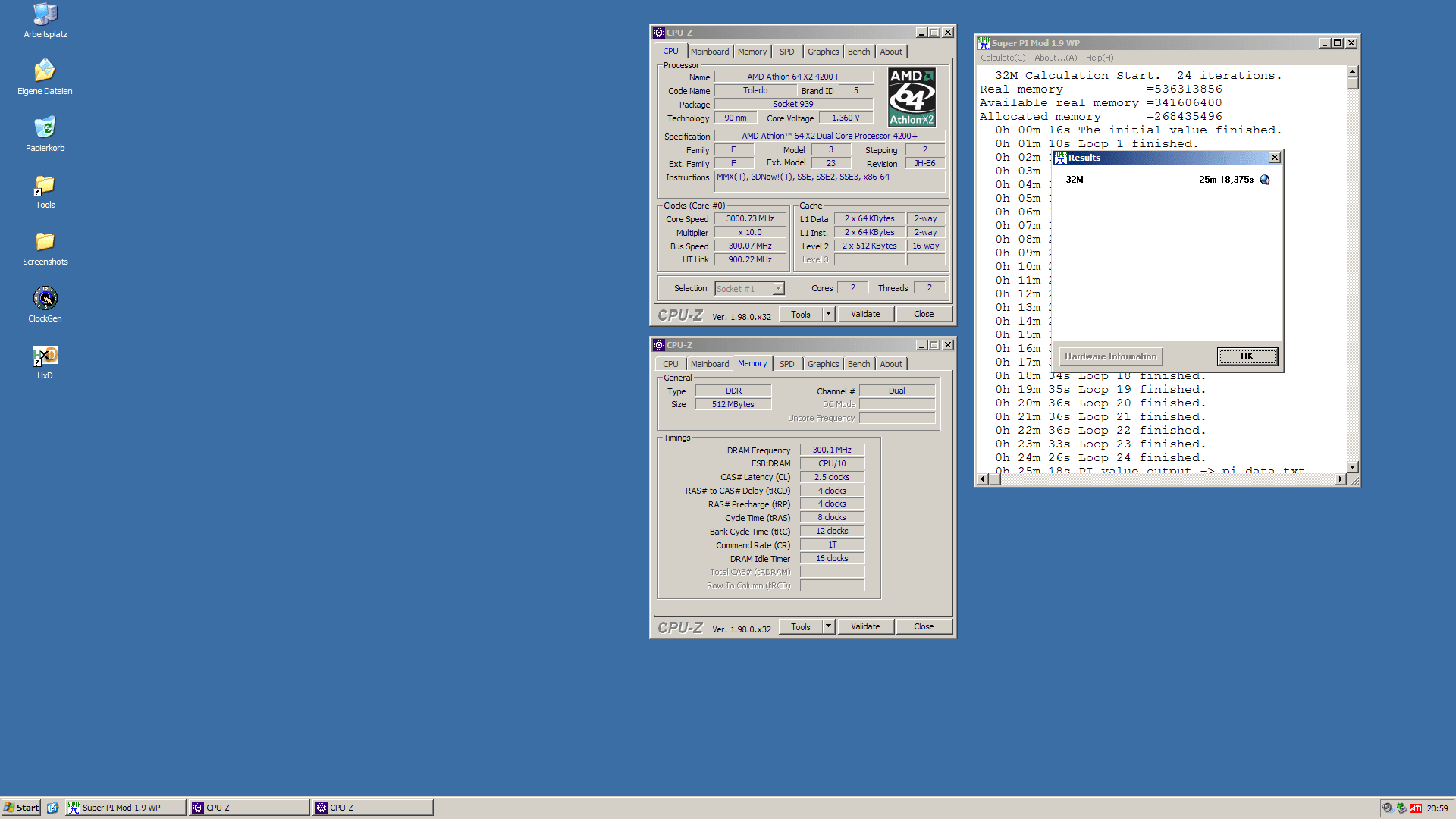Image resolution: width=1456 pixels, height=819 pixels.
Task: Click Tools button in upper CPU-Z window
Action: [801, 314]
